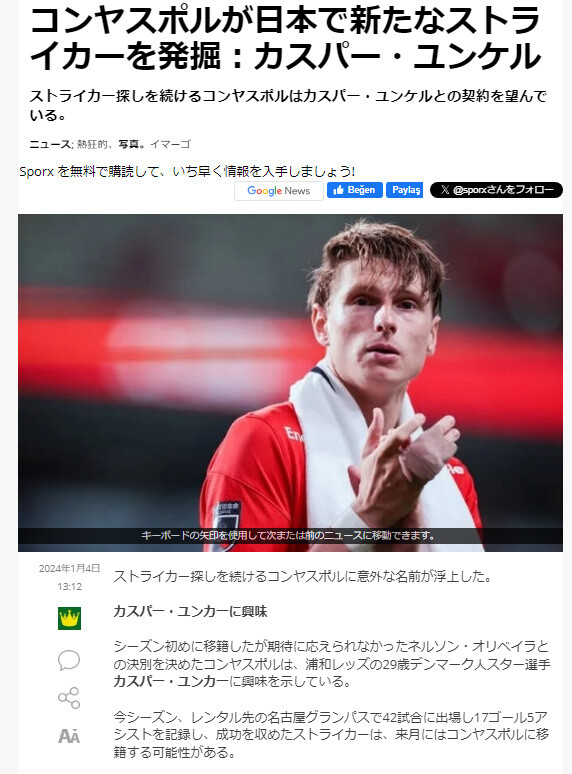Click the ニュース category label

50,144
